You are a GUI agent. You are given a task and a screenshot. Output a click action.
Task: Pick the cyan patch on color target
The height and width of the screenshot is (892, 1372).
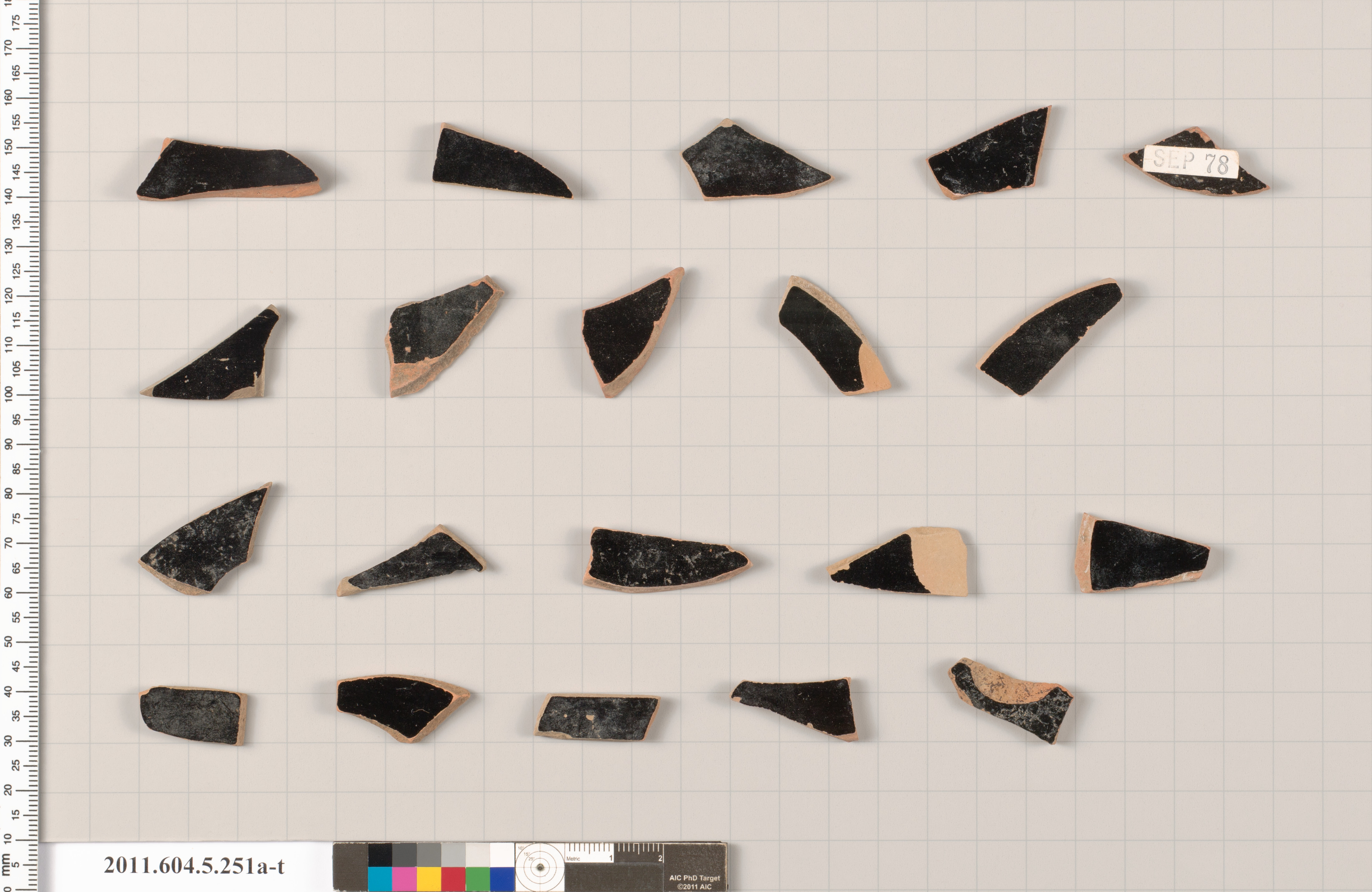[x=380, y=879]
